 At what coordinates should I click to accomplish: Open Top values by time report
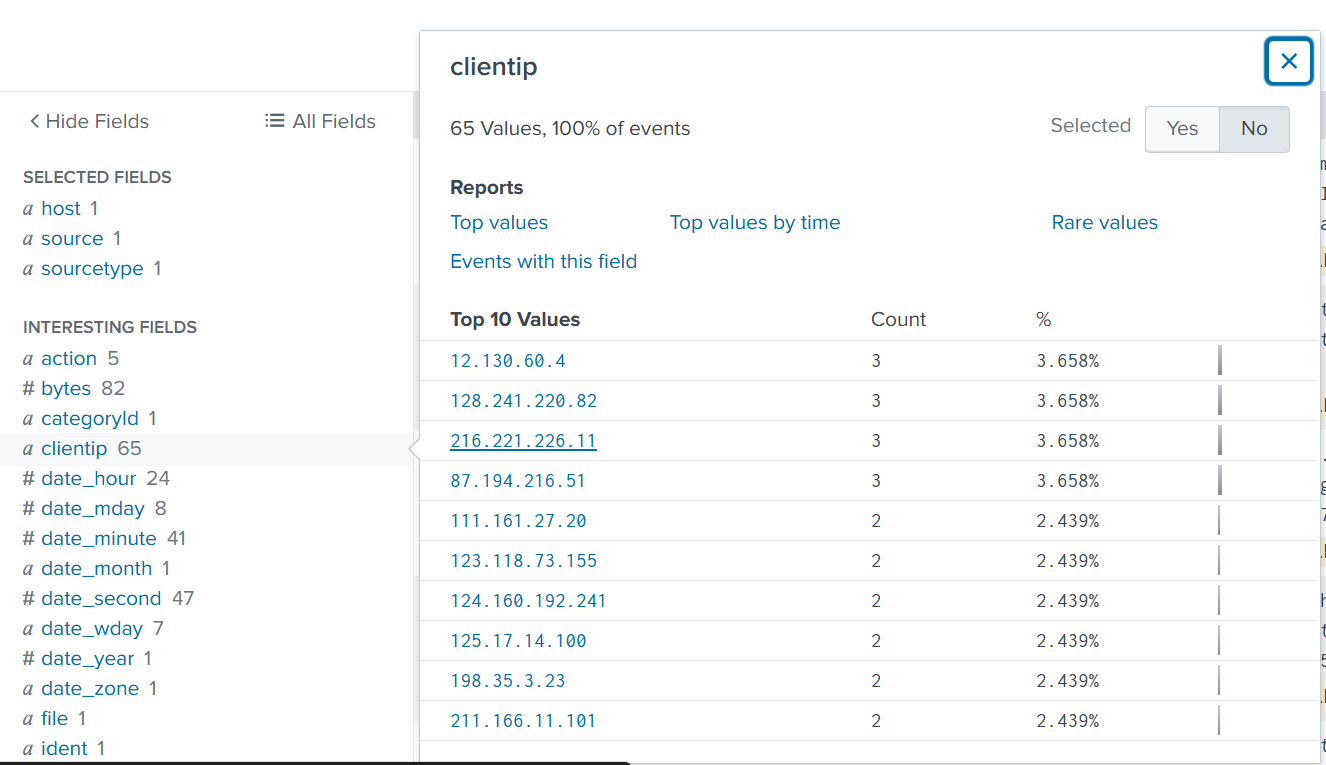pos(754,223)
